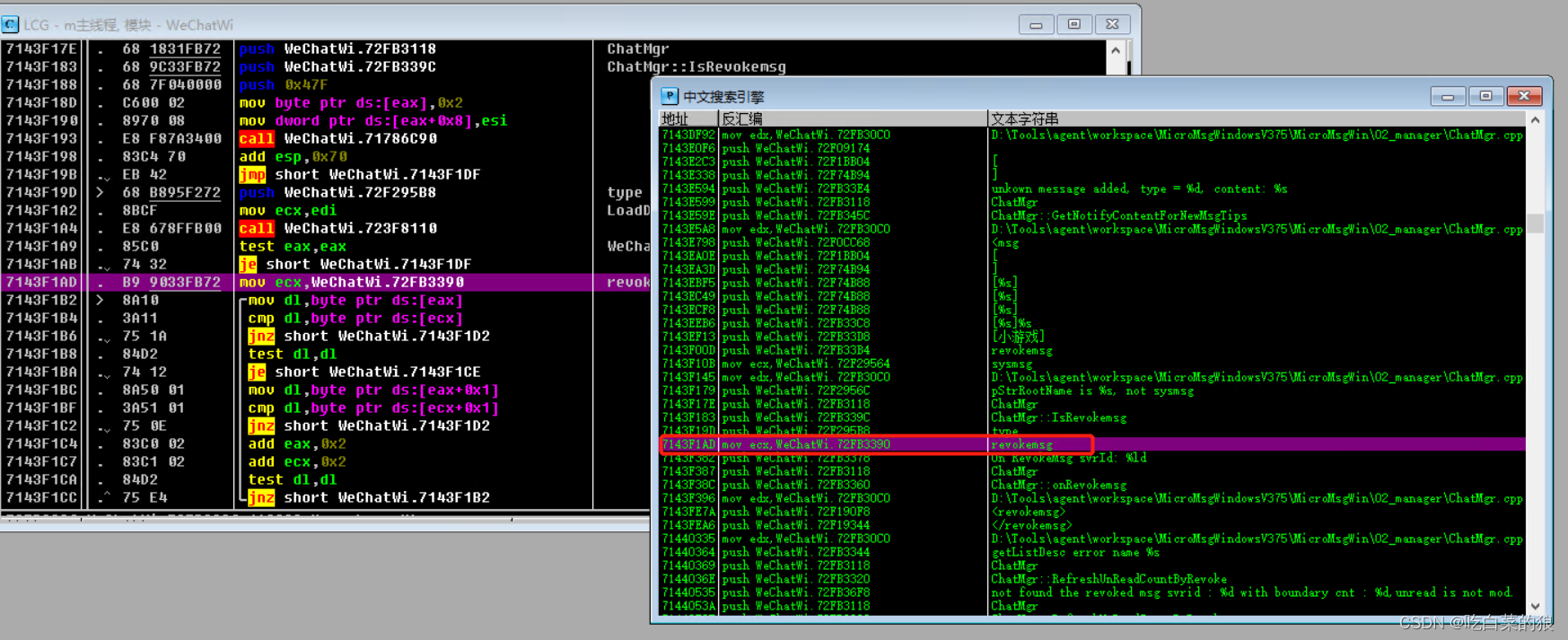The height and width of the screenshot is (640, 1568).
Task: Select 'getListDesc error name %s' row
Action: (1092, 552)
